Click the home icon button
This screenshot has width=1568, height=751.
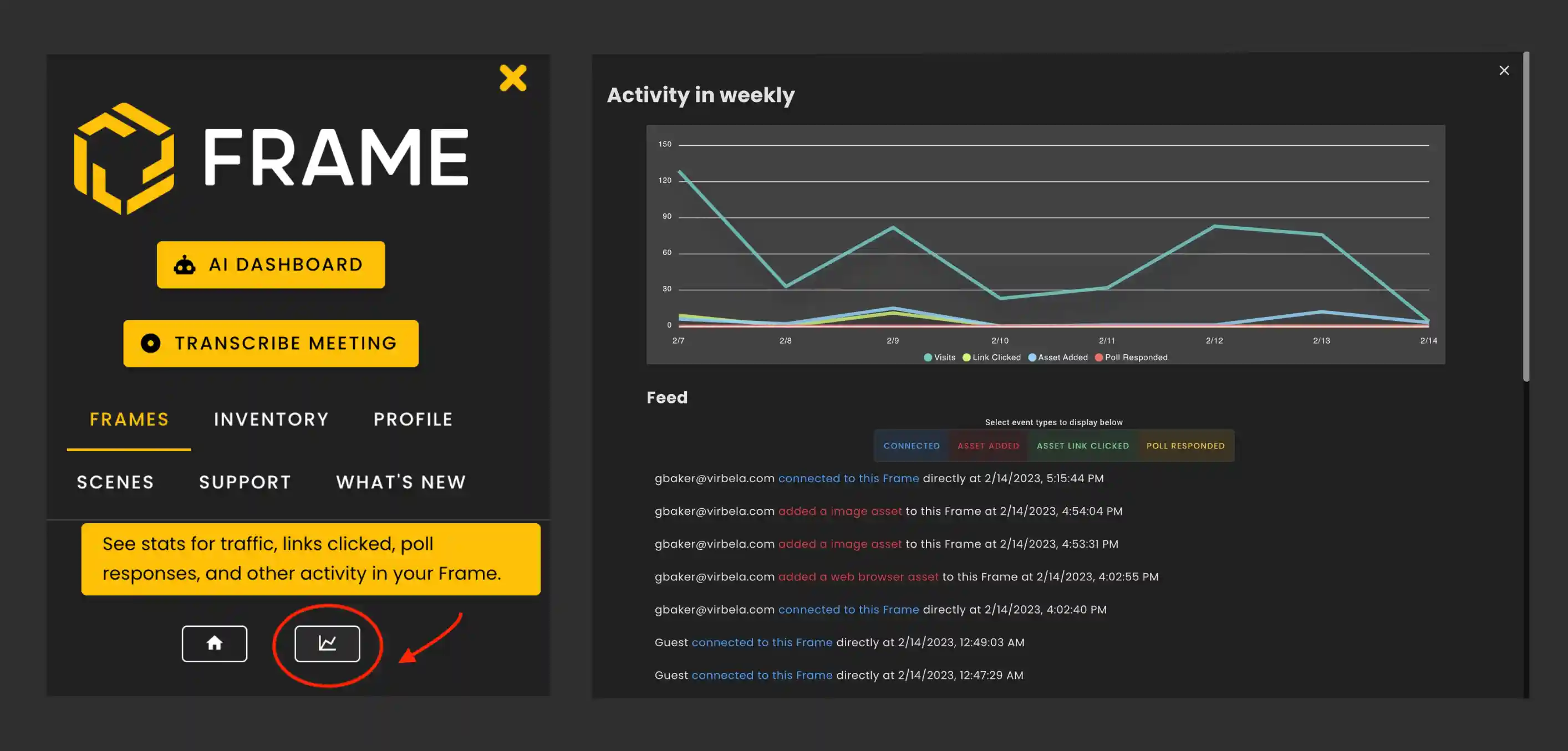pos(214,643)
